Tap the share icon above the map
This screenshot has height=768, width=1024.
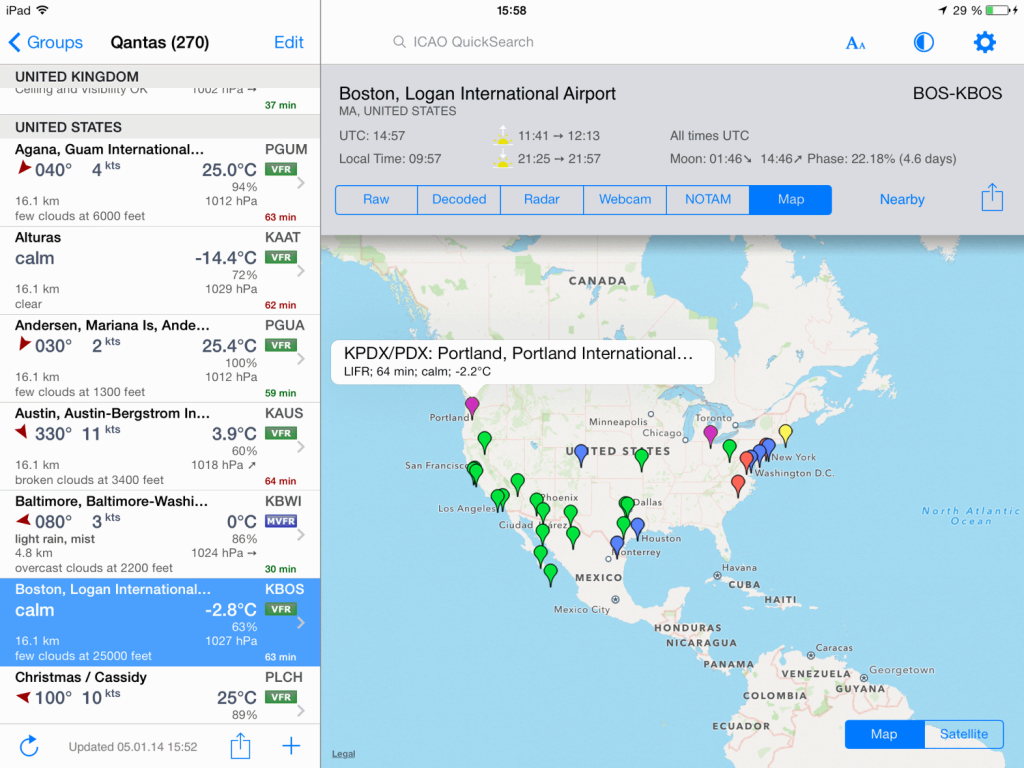tap(991, 199)
